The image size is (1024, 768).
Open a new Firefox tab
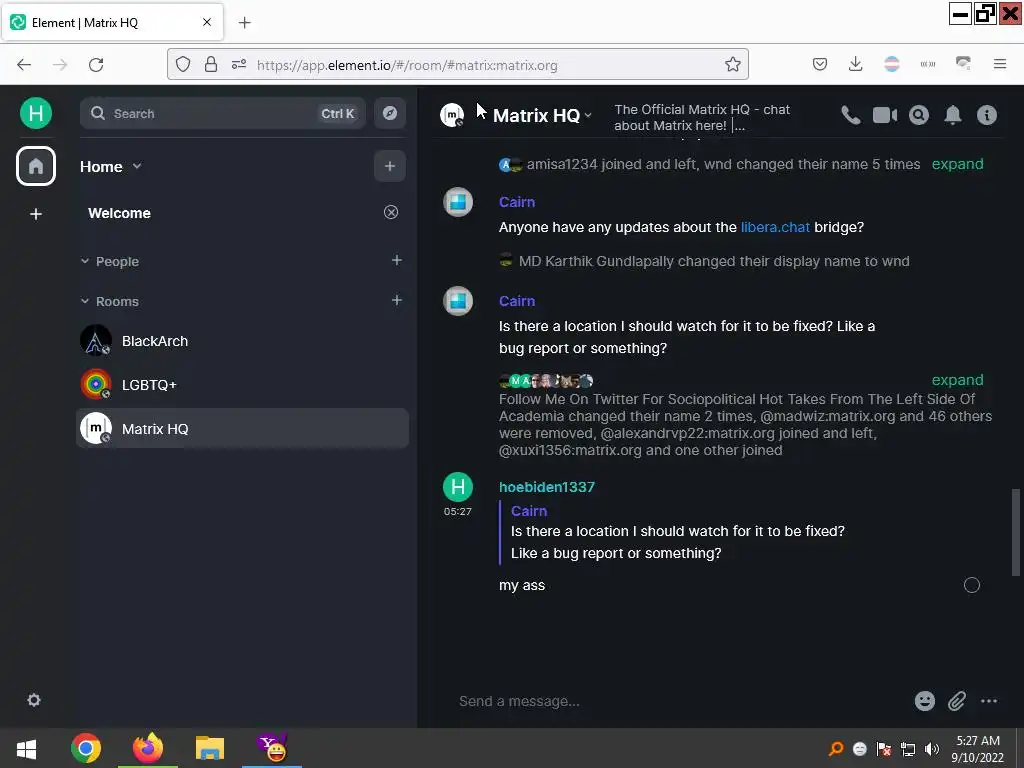pyautogui.click(x=244, y=22)
